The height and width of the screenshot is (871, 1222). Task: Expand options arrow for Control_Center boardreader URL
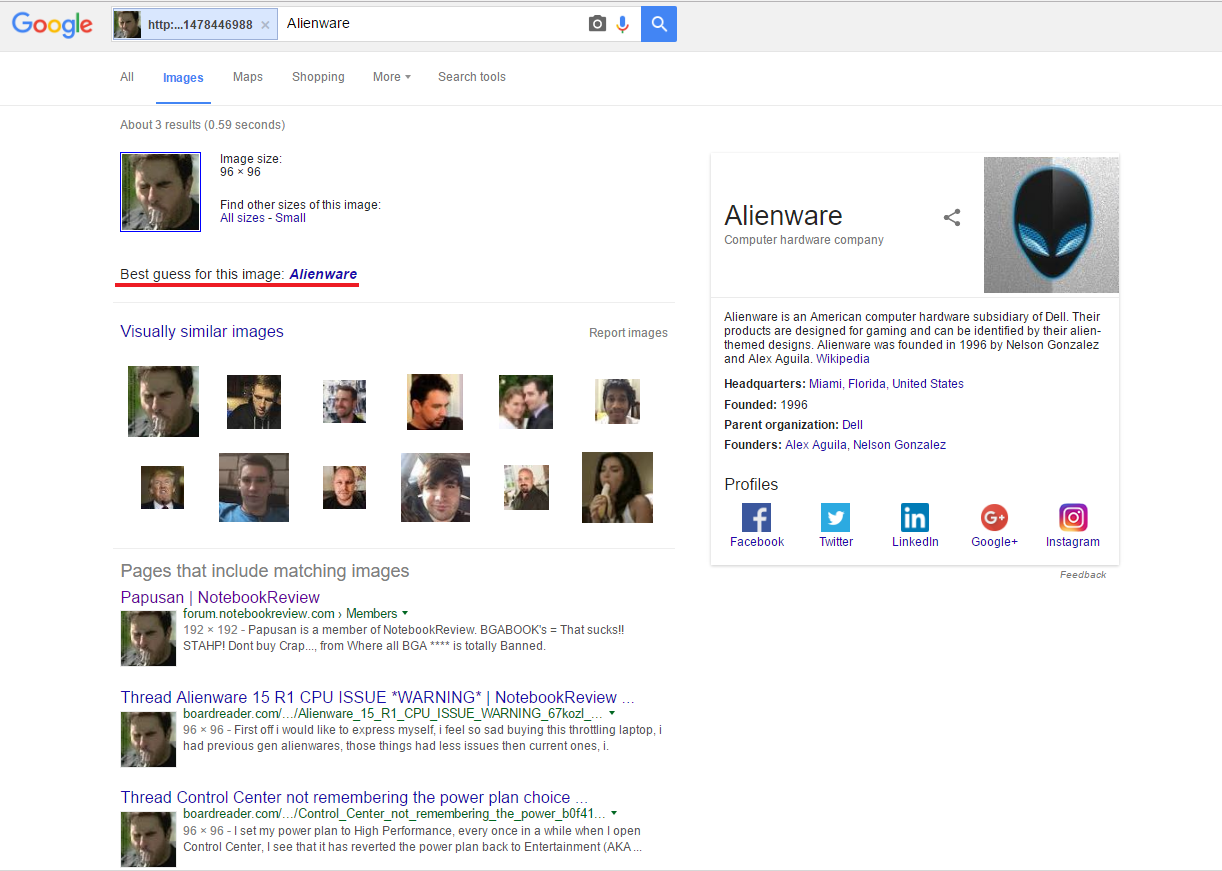pos(614,814)
